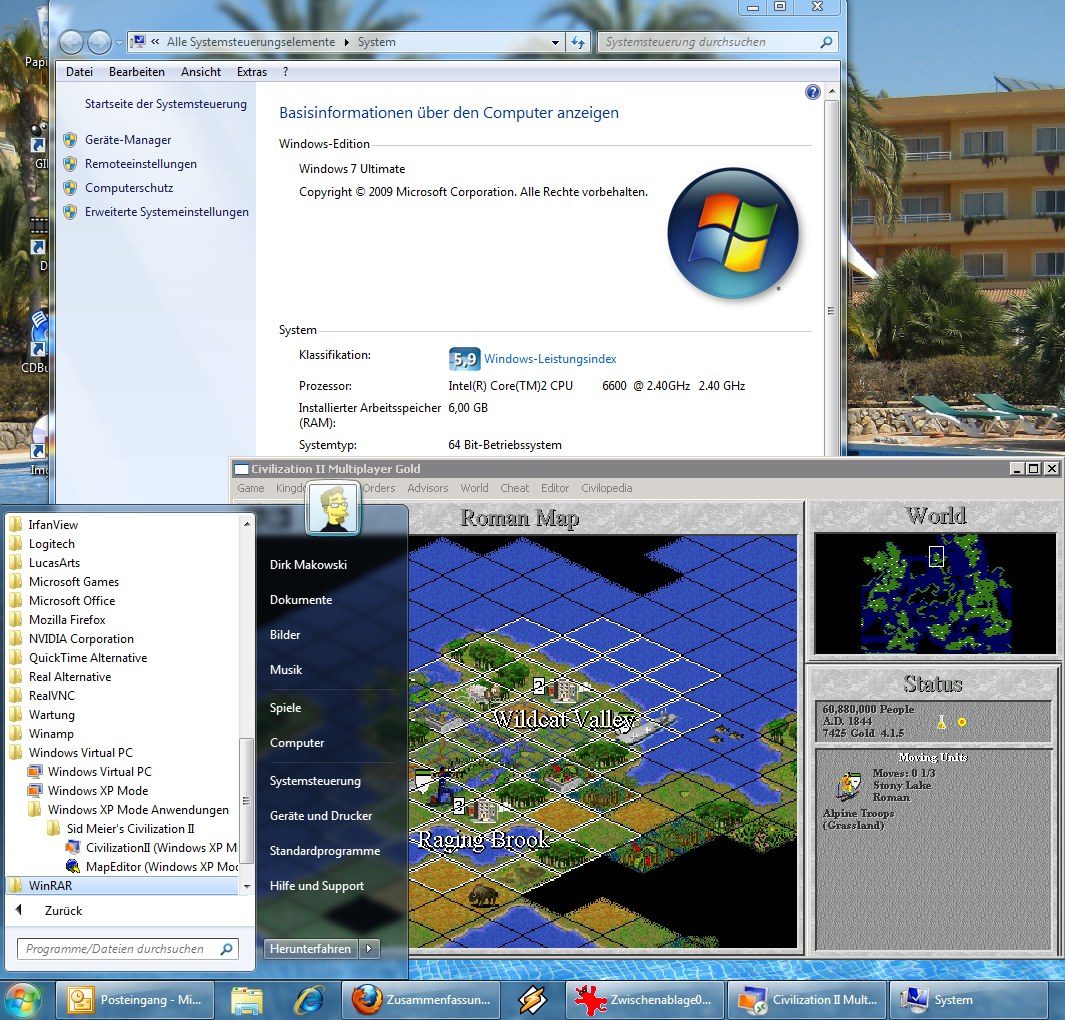Open the Ansicht menu
This screenshot has width=1065, height=1020.
pos(200,72)
